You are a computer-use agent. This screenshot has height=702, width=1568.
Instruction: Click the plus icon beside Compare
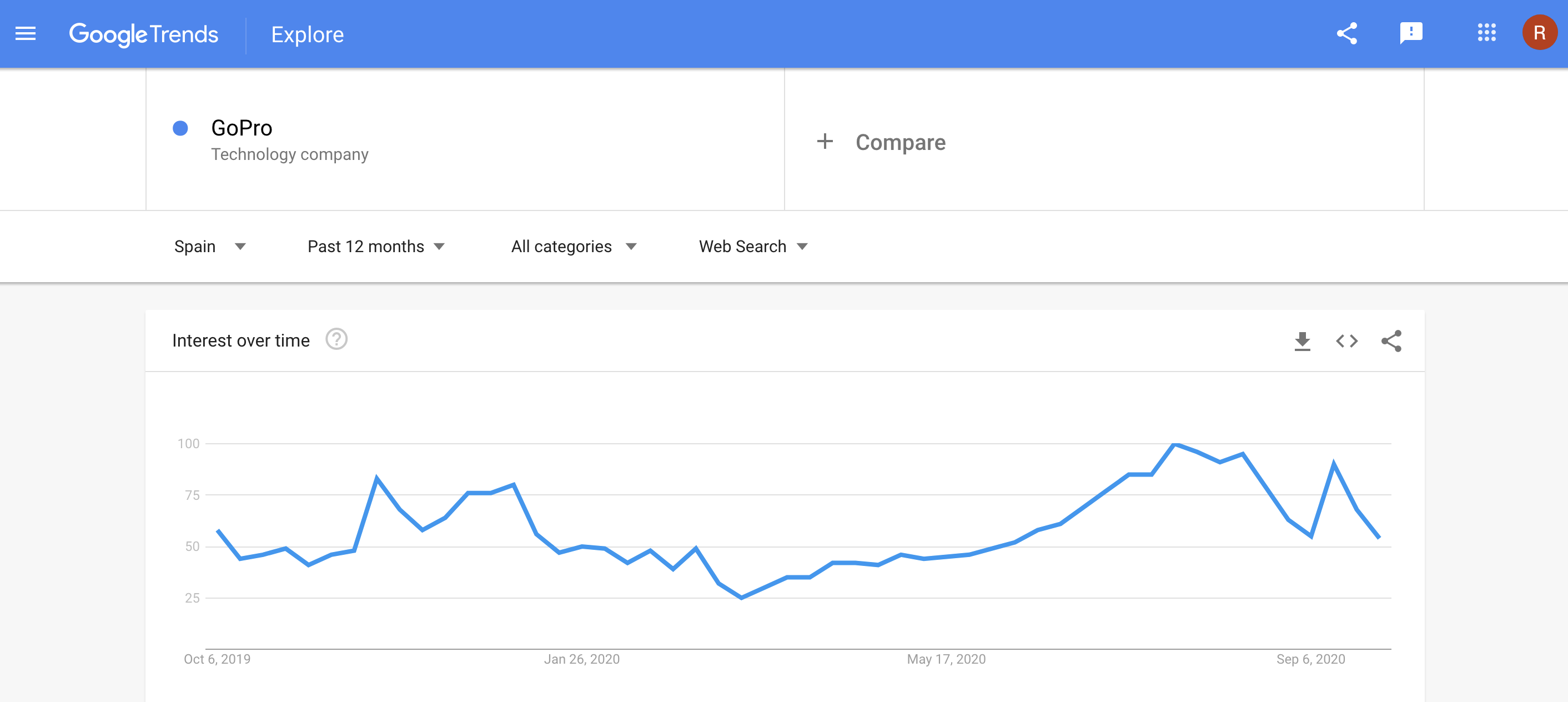click(825, 141)
